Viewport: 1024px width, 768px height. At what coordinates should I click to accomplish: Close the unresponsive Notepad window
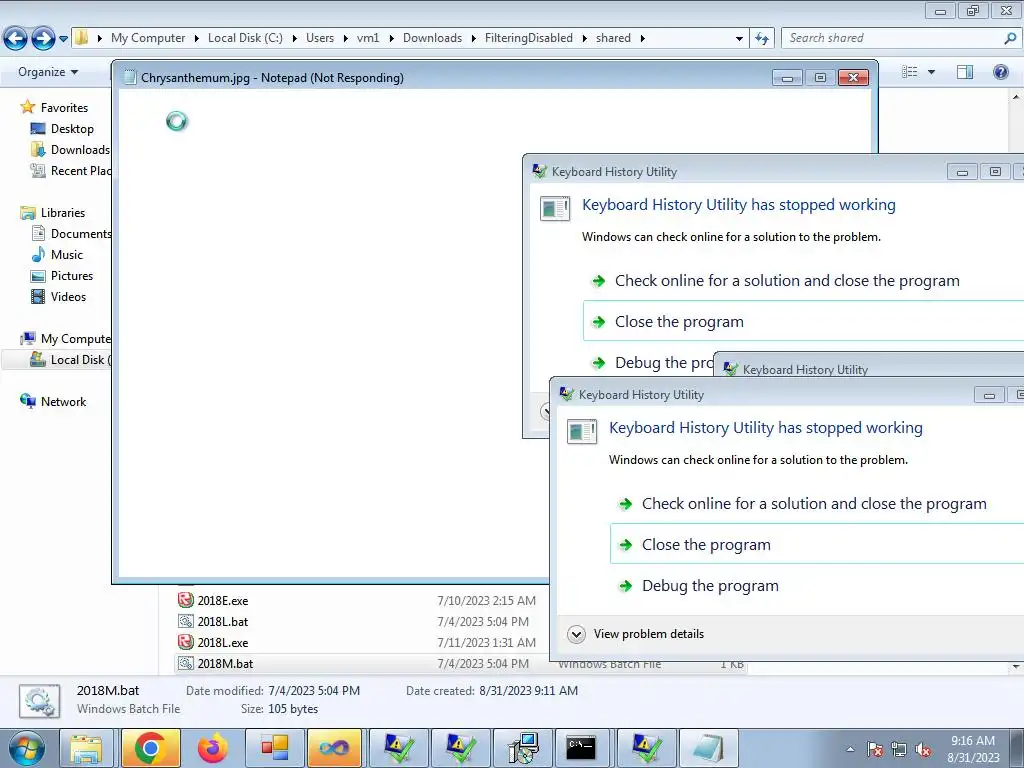tap(853, 78)
